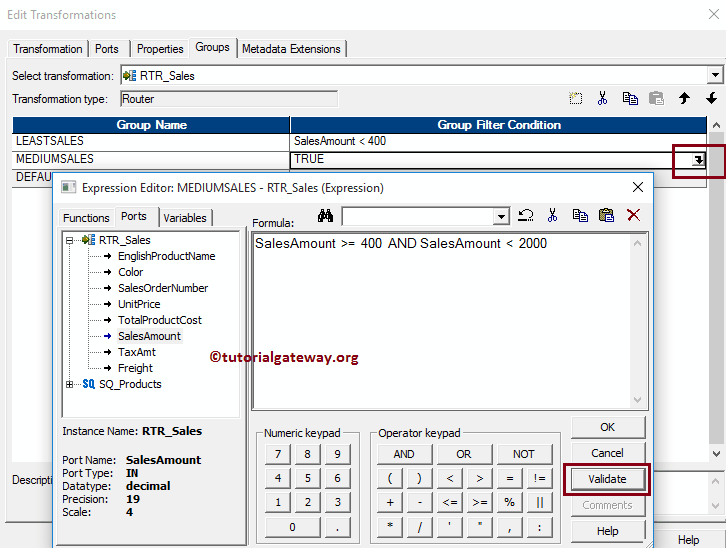This screenshot has height=548, width=726.
Task: Open the Properties tab
Action: pos(160,49)
